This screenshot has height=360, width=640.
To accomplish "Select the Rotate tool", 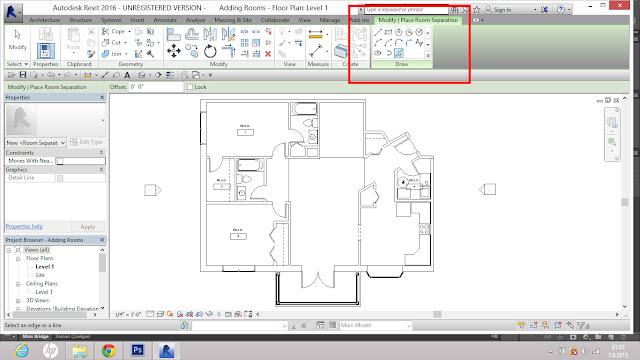I will click(x=210, y=51).
